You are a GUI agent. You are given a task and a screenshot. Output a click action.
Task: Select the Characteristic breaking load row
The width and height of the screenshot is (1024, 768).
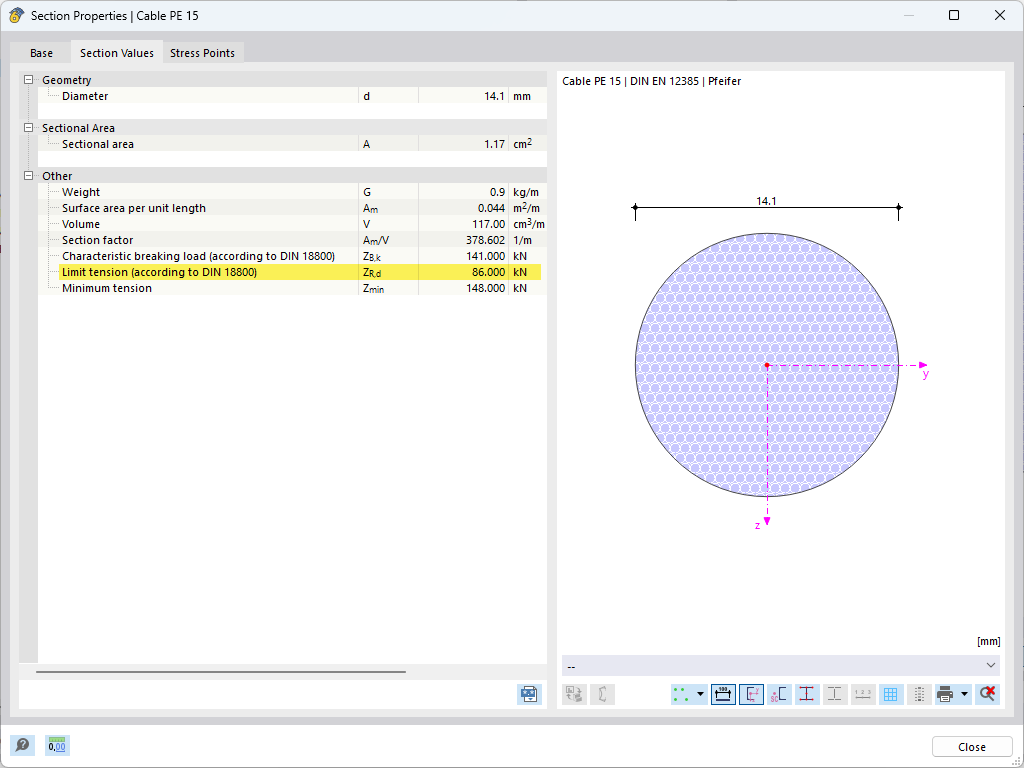coord(292,256)
